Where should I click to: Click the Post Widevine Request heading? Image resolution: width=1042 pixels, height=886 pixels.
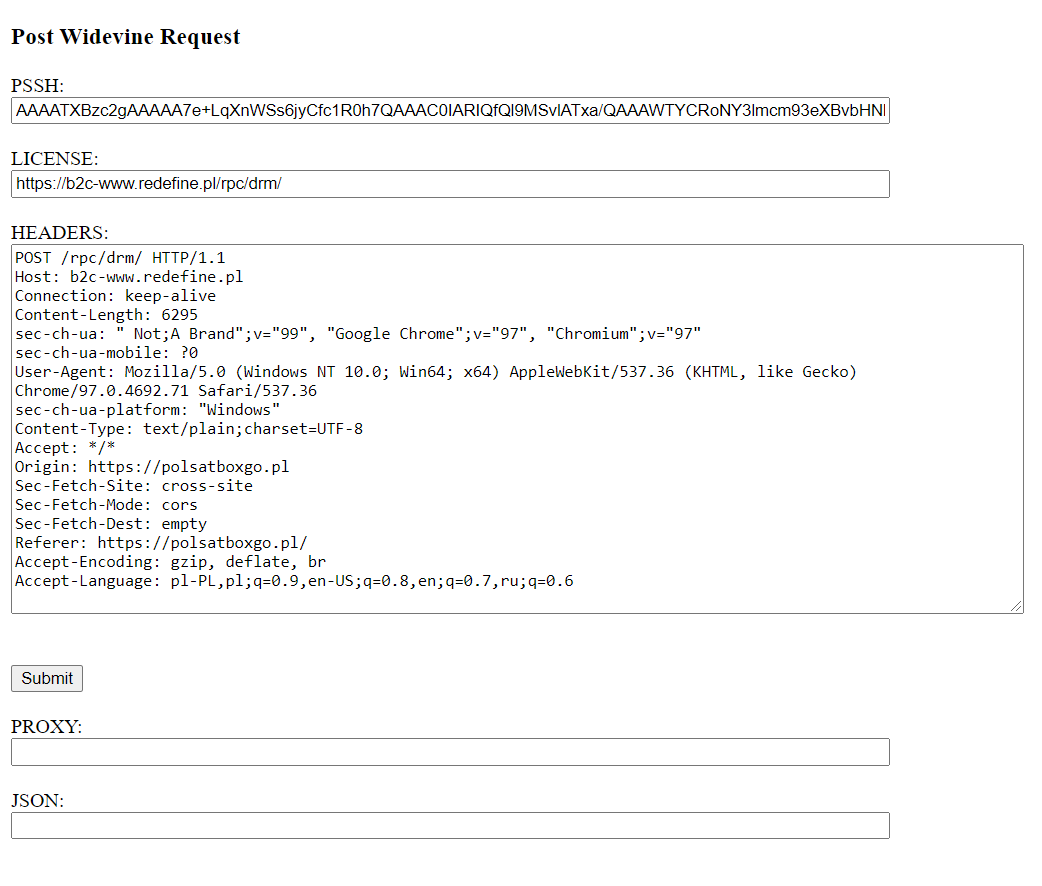[125, 38]
